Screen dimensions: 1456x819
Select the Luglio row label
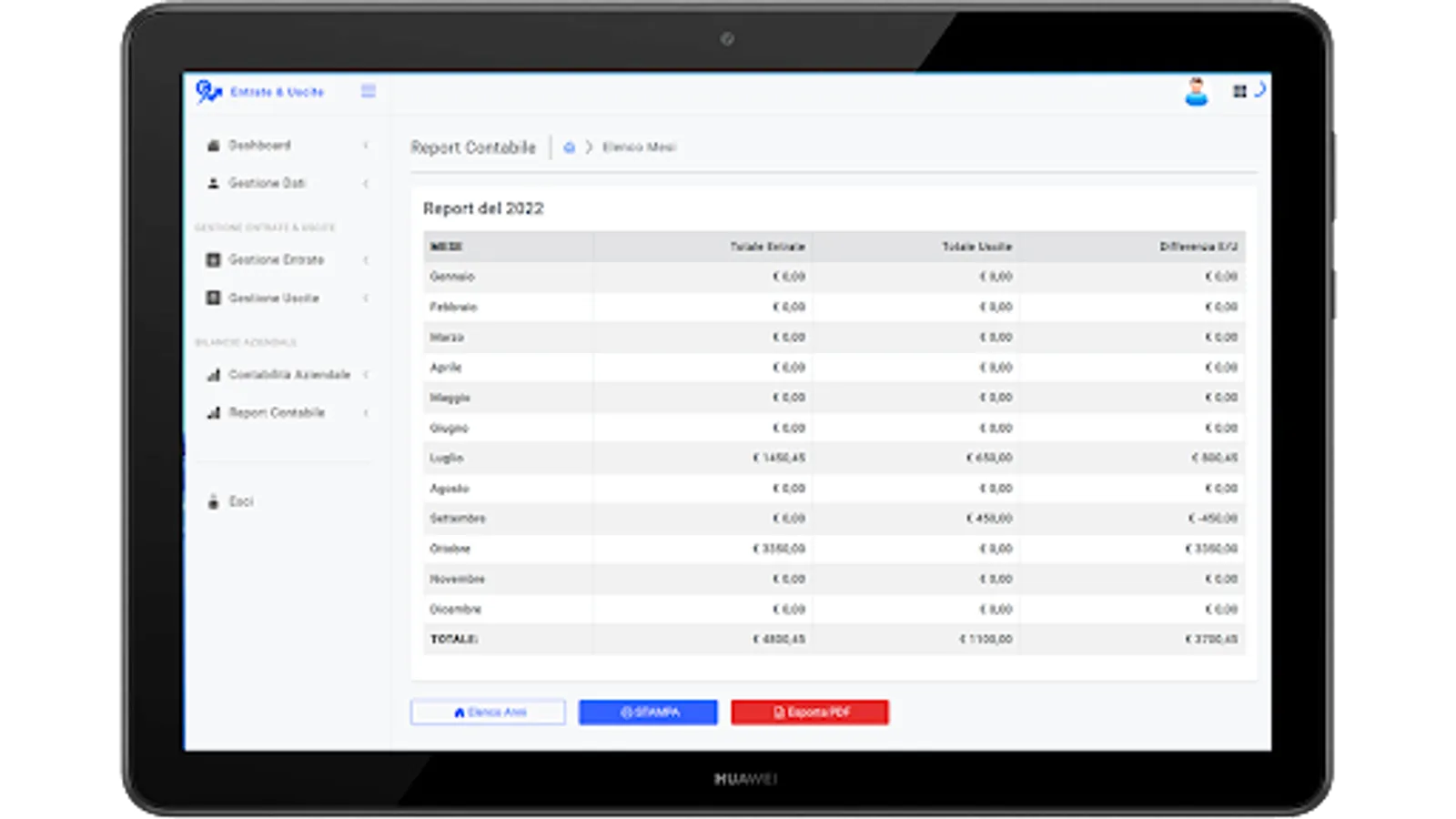pyautogui.click(x=447, y=458)
